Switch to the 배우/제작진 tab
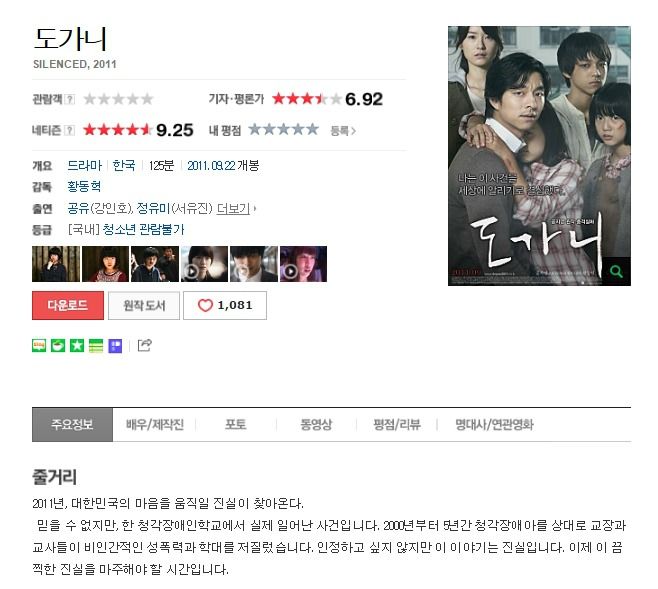This screenshot has width=658, height=589. (x=155, y=425)
